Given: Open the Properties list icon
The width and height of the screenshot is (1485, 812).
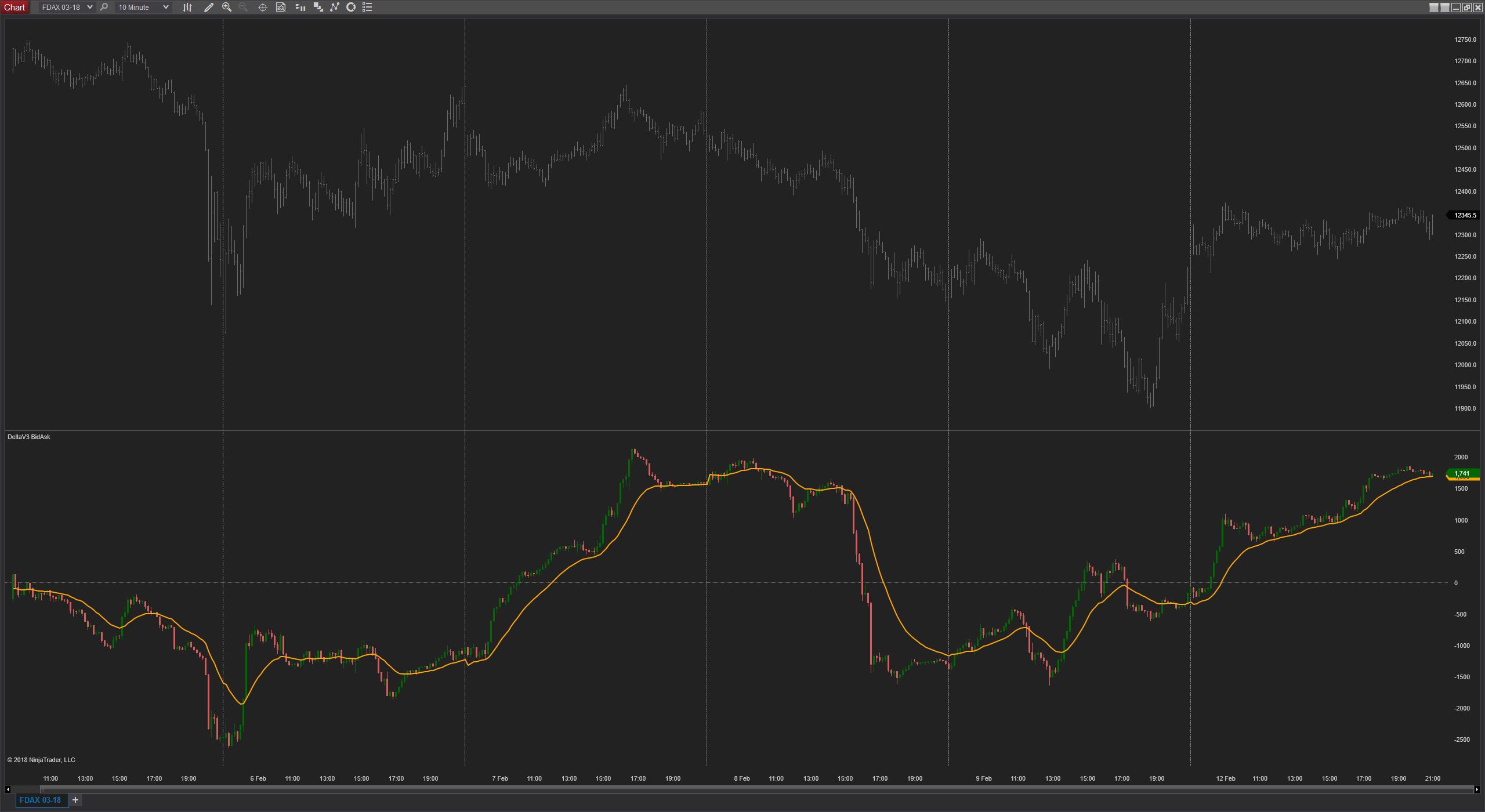Looking at the screenshot, I should pyautogui.click(x=367, y=8).
